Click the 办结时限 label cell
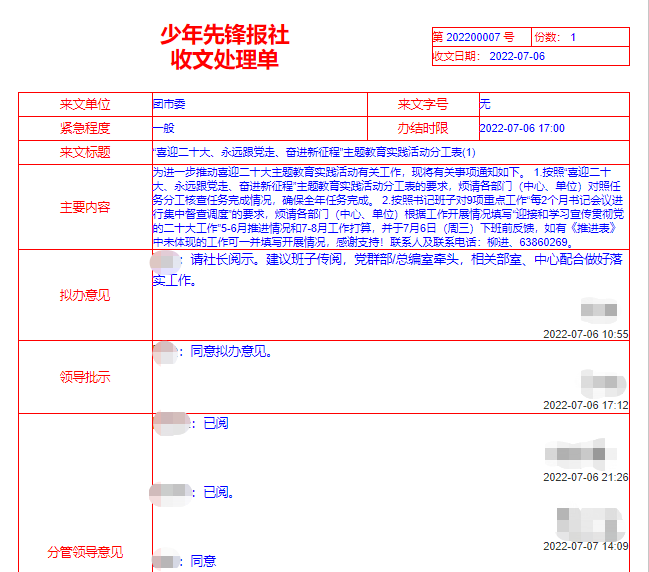 point(422,128)
